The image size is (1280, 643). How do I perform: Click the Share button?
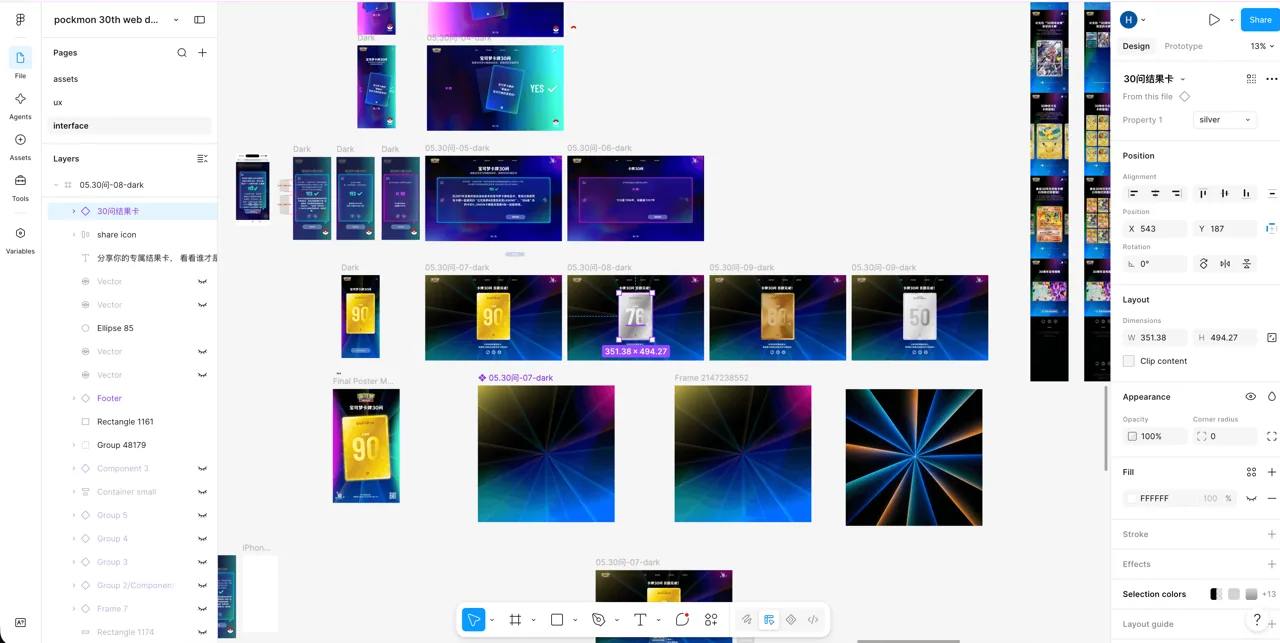1260,19
